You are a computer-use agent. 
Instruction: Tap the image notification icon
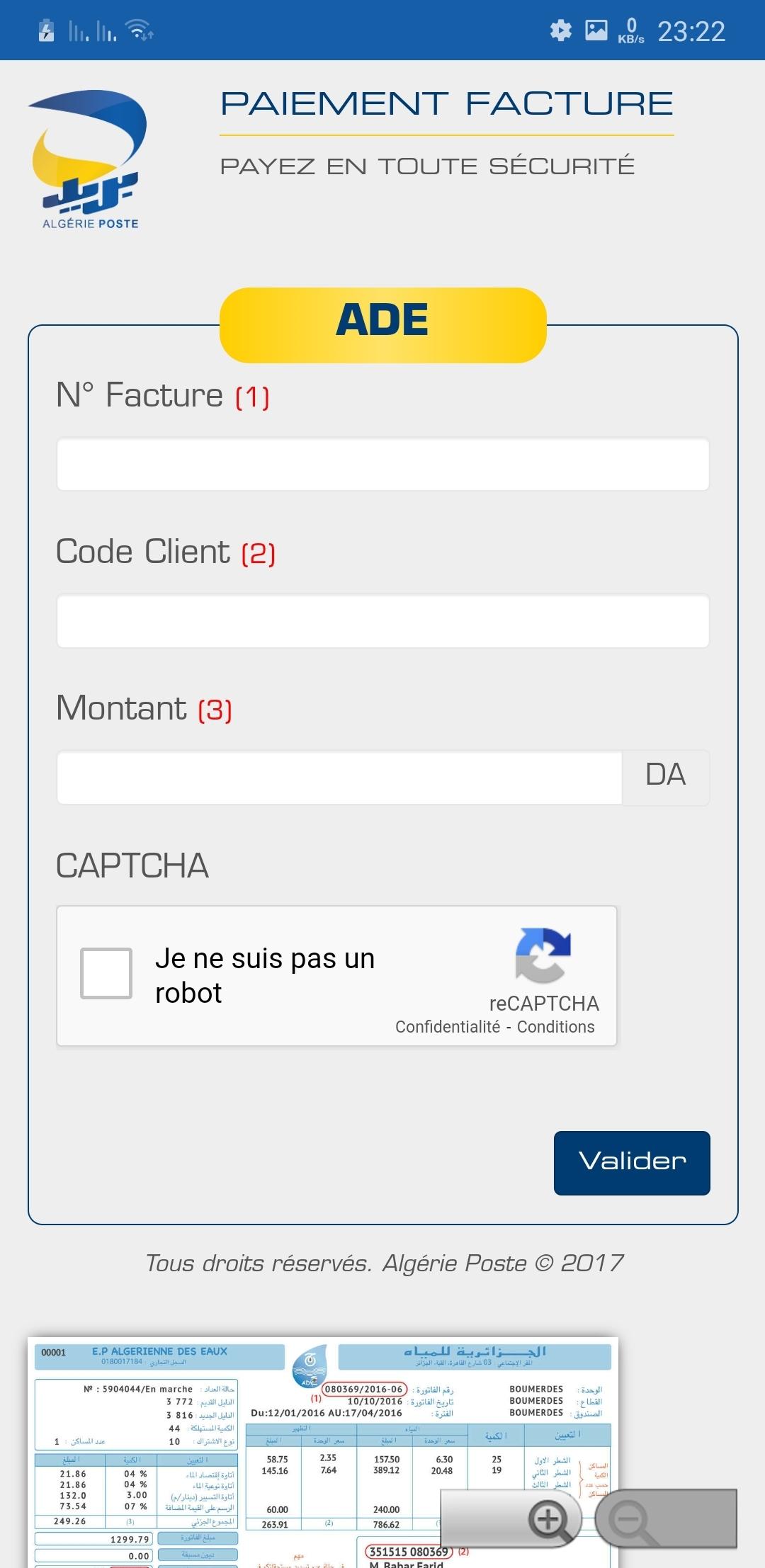[x=596, y=30]
